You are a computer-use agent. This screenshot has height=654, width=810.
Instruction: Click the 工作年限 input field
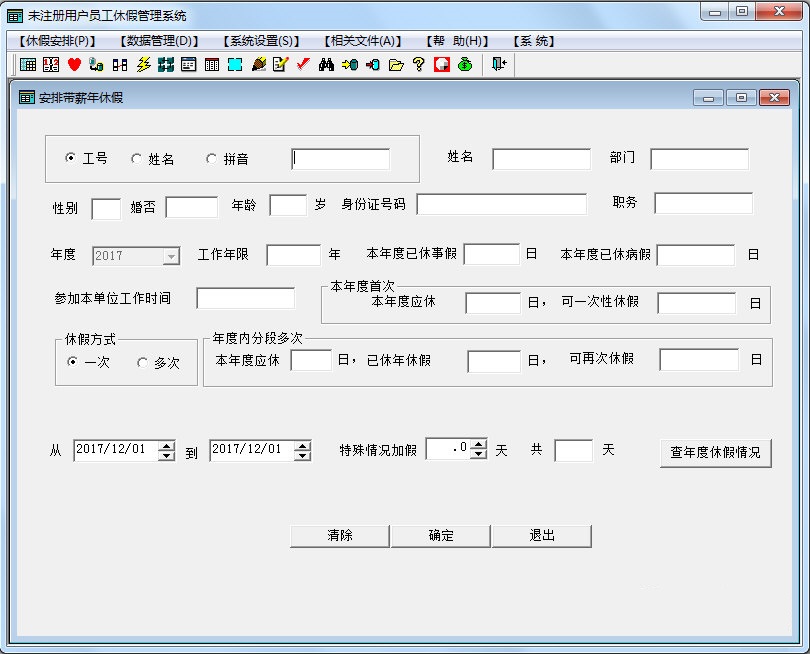293,255
